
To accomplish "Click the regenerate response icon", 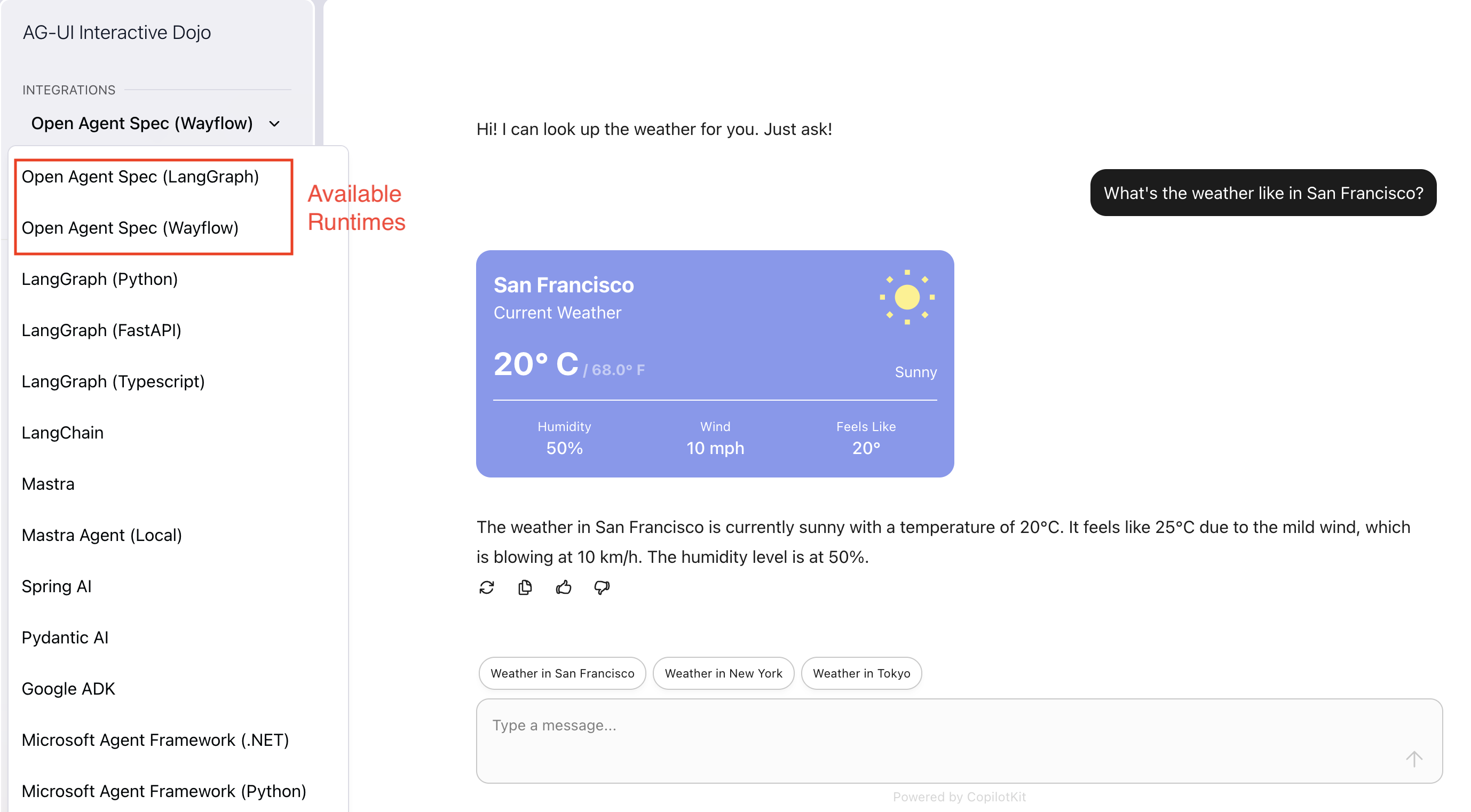I will (x=487, y=587).
